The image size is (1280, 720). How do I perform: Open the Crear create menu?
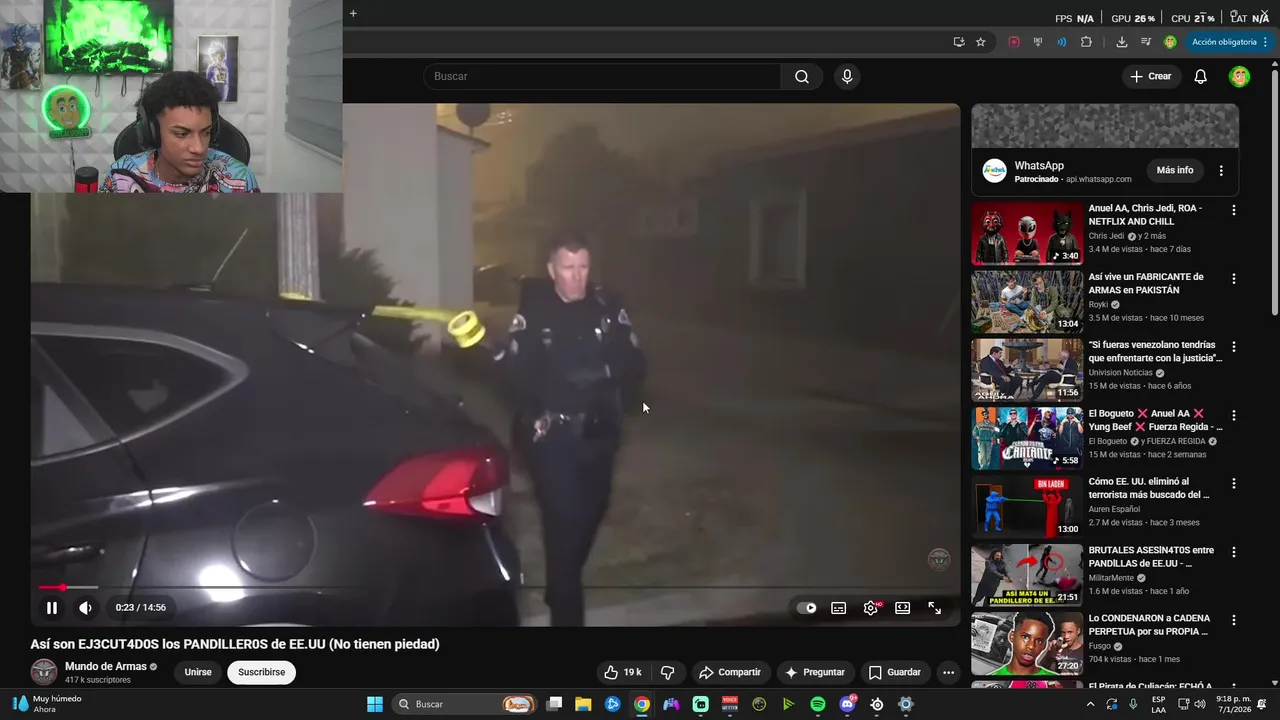(x=1151, y=77)
